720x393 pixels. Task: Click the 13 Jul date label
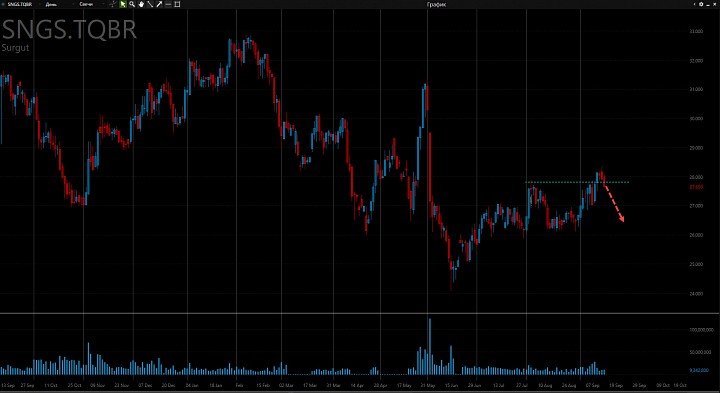499,385
